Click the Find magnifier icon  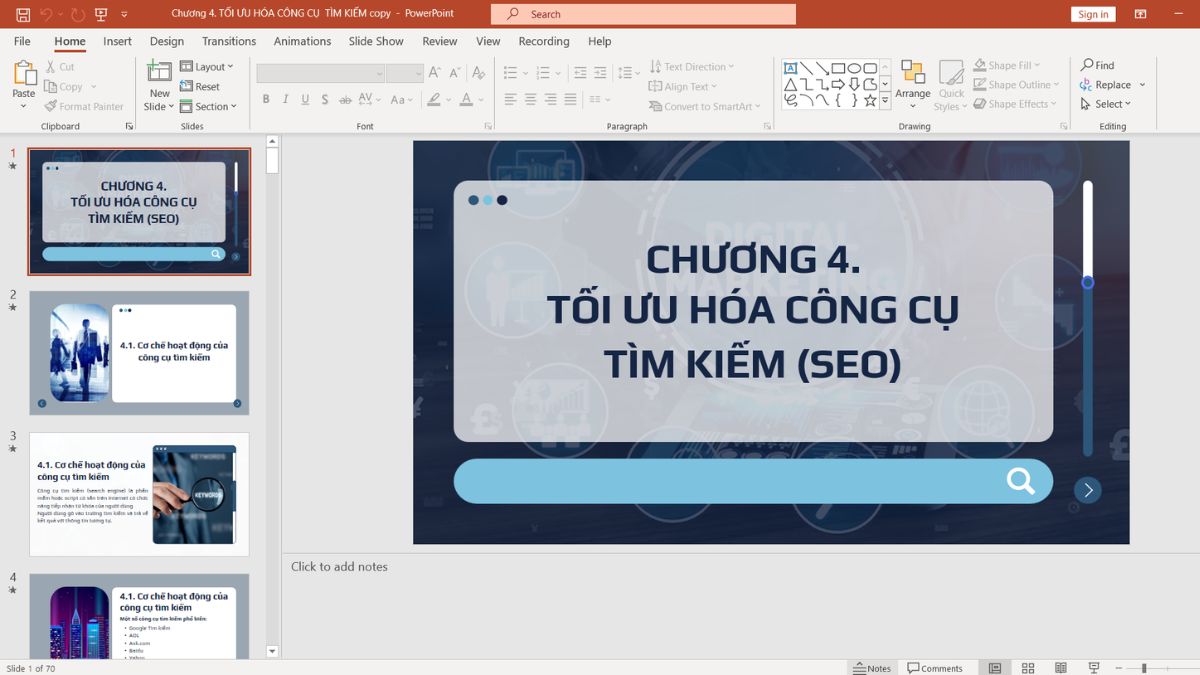pyautogui.click(x=1087, y=65)
